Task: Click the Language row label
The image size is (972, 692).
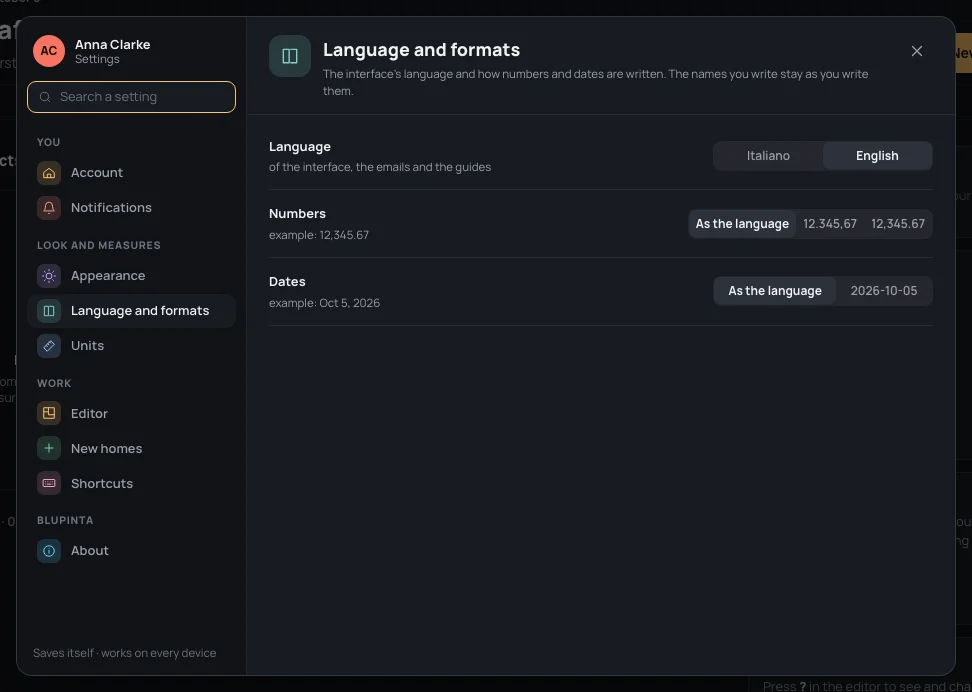Action: coord(300,147)
